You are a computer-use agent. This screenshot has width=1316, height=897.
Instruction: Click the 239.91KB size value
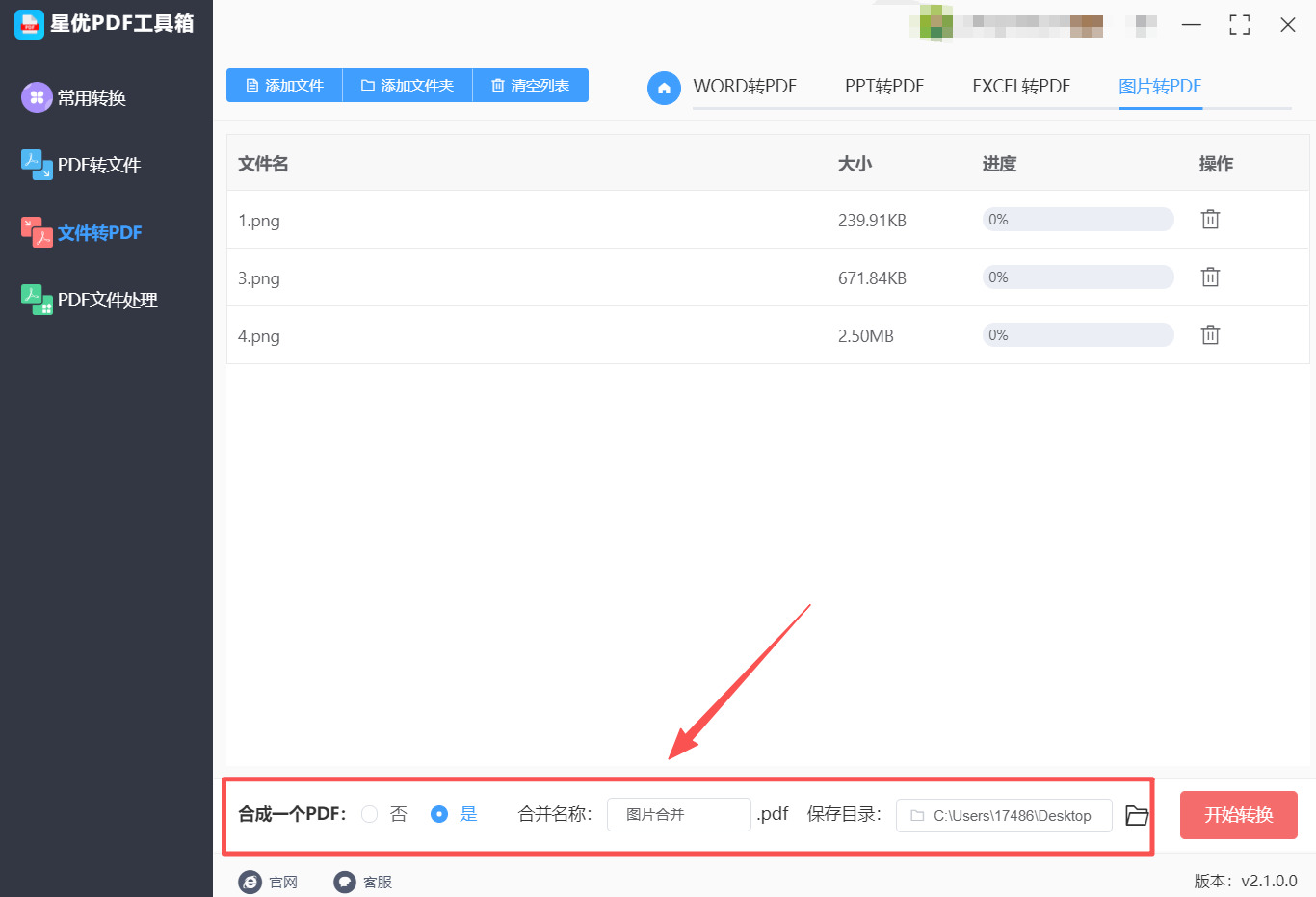click(x=872, y=221)
